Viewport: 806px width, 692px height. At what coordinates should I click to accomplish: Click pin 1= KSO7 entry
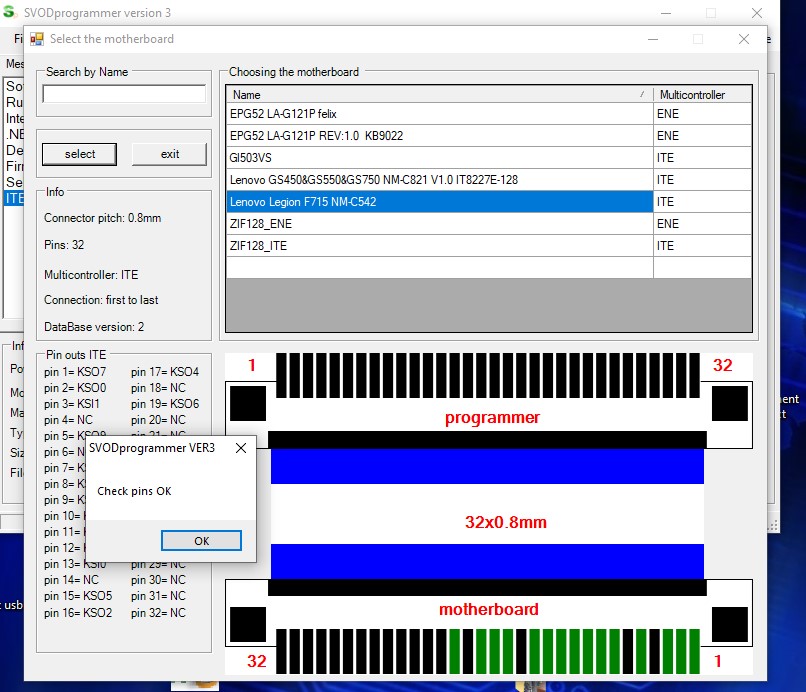[x=75, y=372]
